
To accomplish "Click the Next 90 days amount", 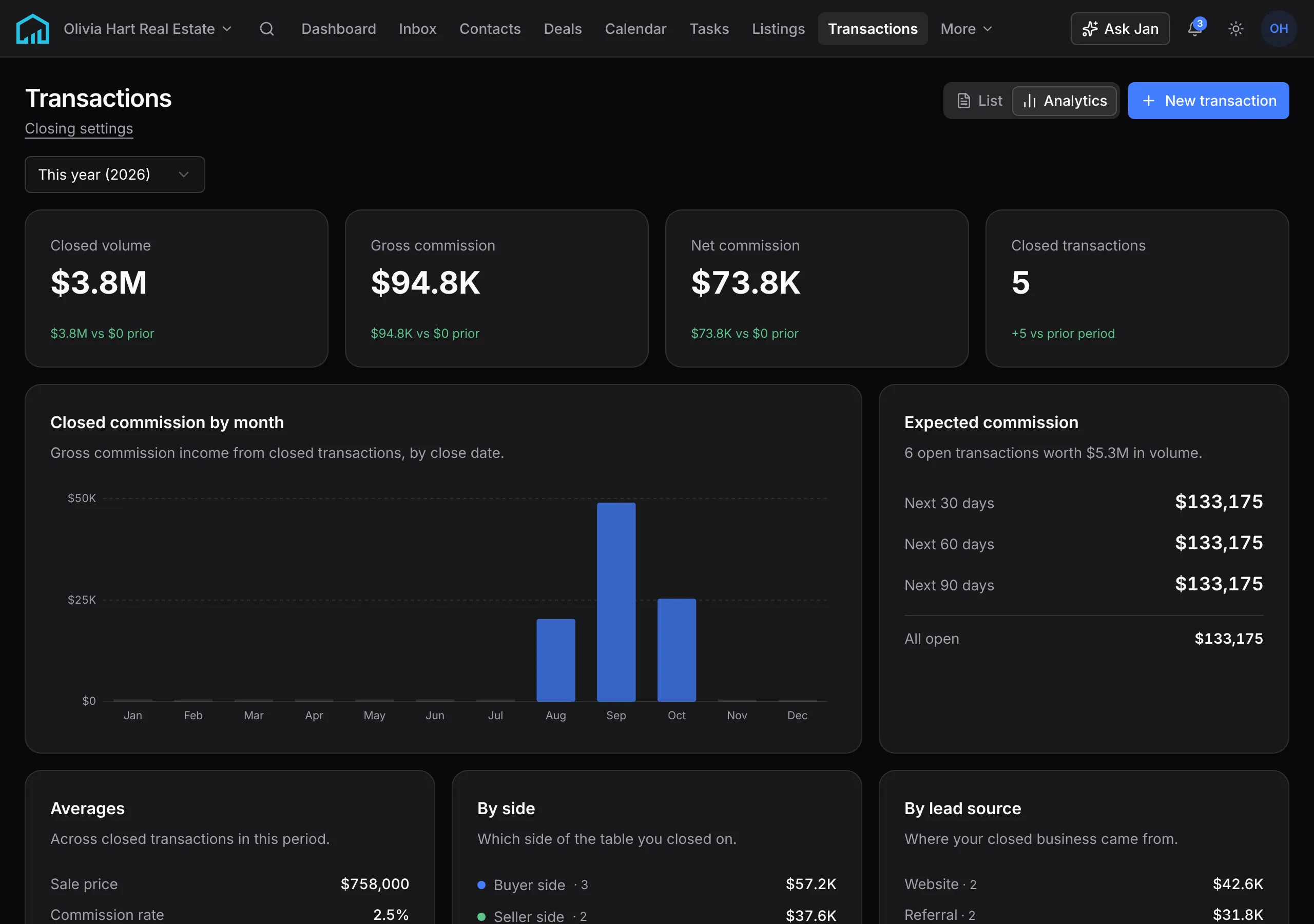I will tap(1219, 585).
